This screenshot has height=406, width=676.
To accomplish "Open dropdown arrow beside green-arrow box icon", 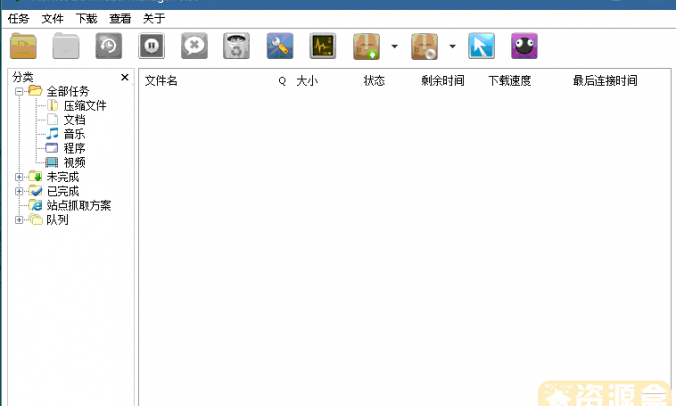I will (394, 46).
